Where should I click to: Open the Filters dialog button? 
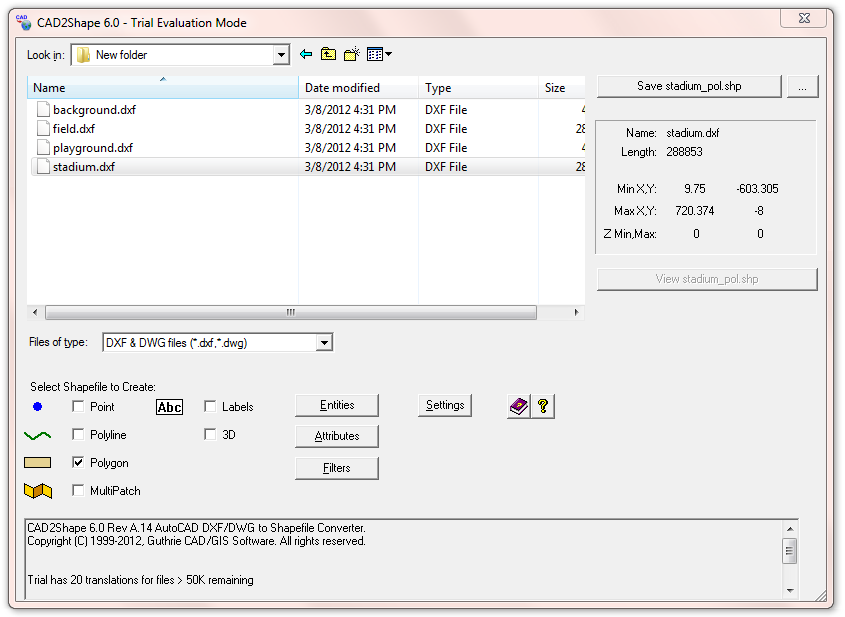point(337,468)
